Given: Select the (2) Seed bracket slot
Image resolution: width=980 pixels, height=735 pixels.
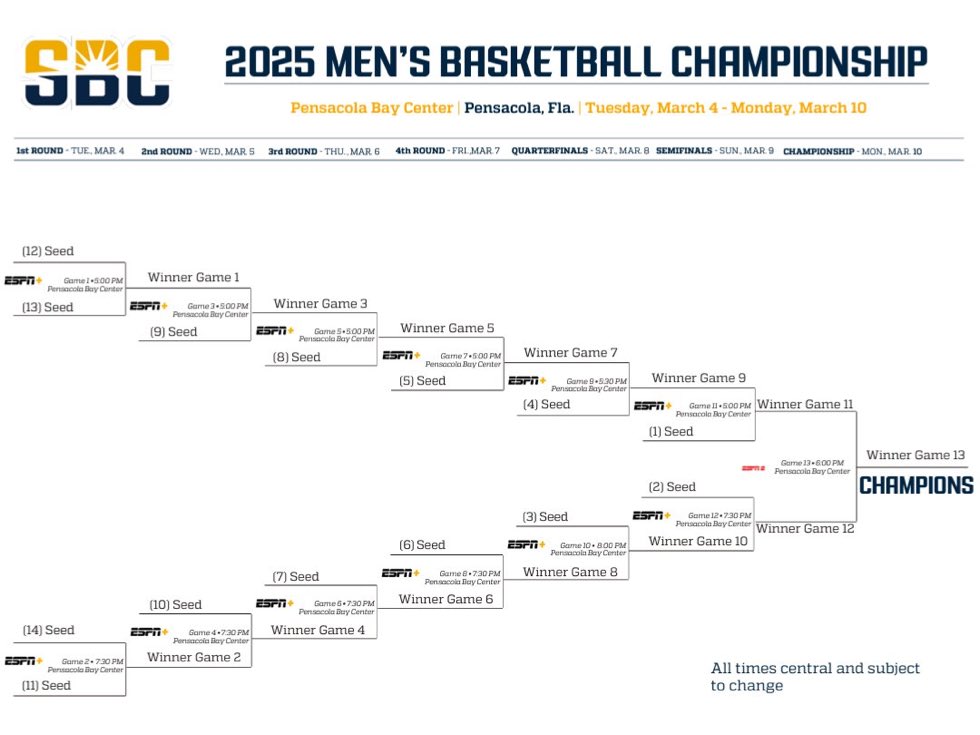Looking at the screenshot, I should (672, 488).
